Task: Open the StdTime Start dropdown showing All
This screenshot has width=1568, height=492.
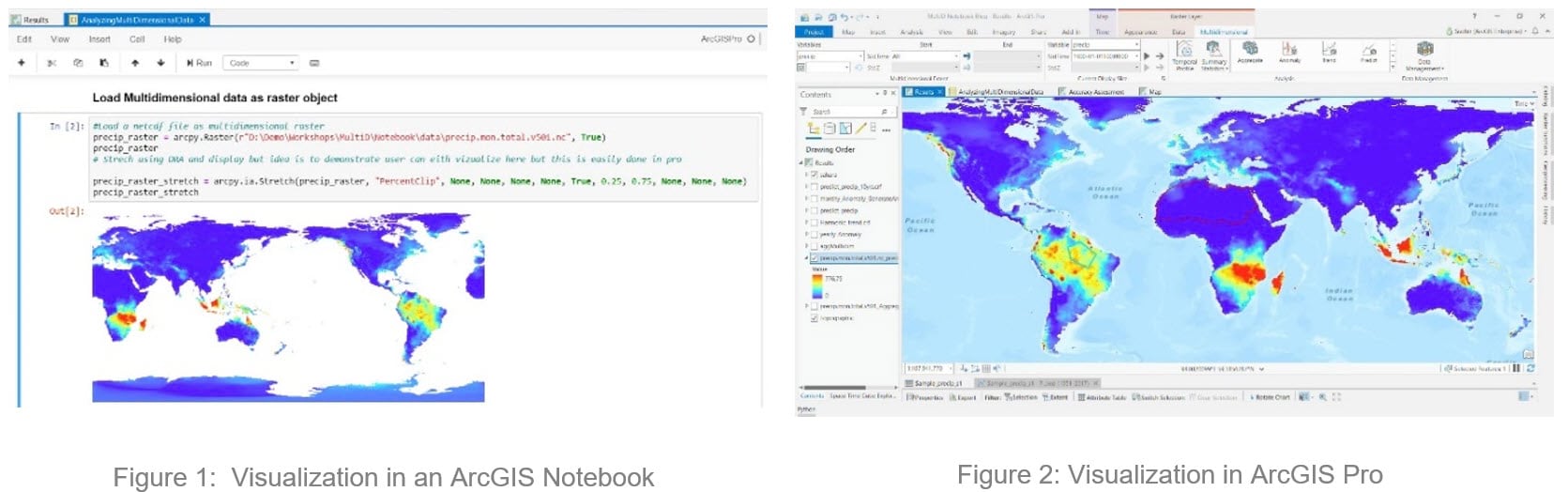Action: click(x=925, y=56)
